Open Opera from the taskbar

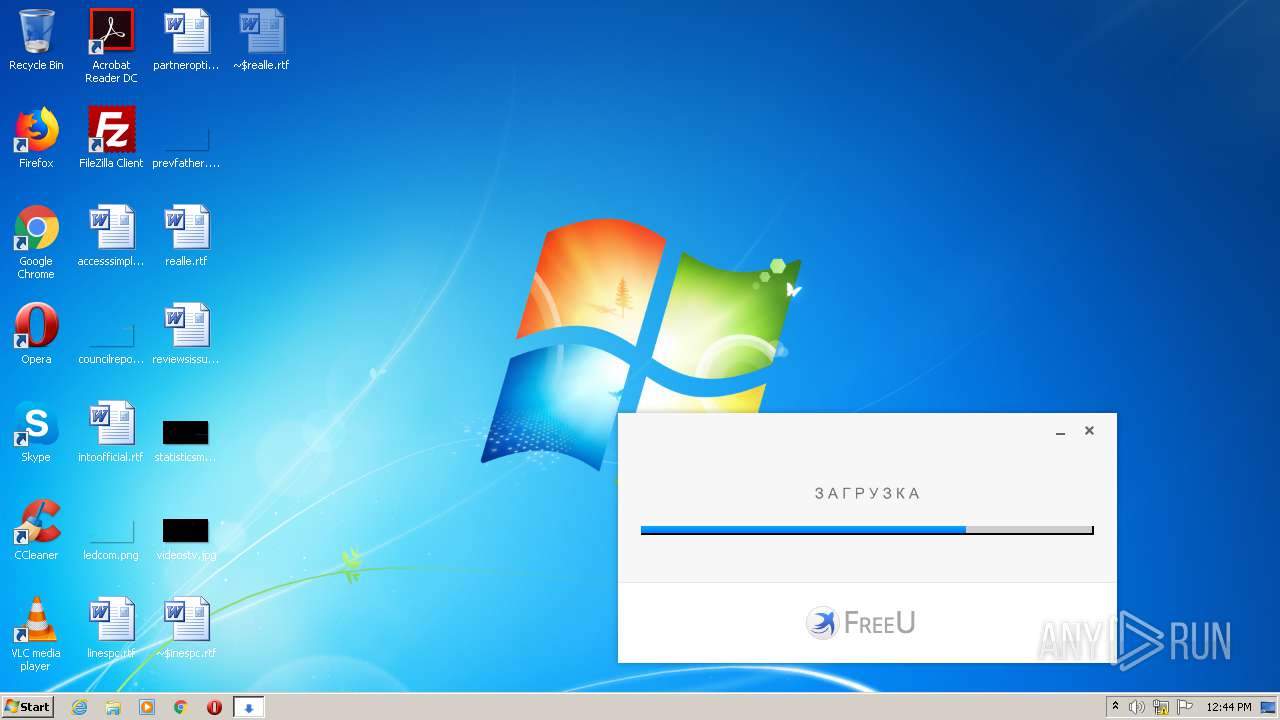[x=214, y=707]
